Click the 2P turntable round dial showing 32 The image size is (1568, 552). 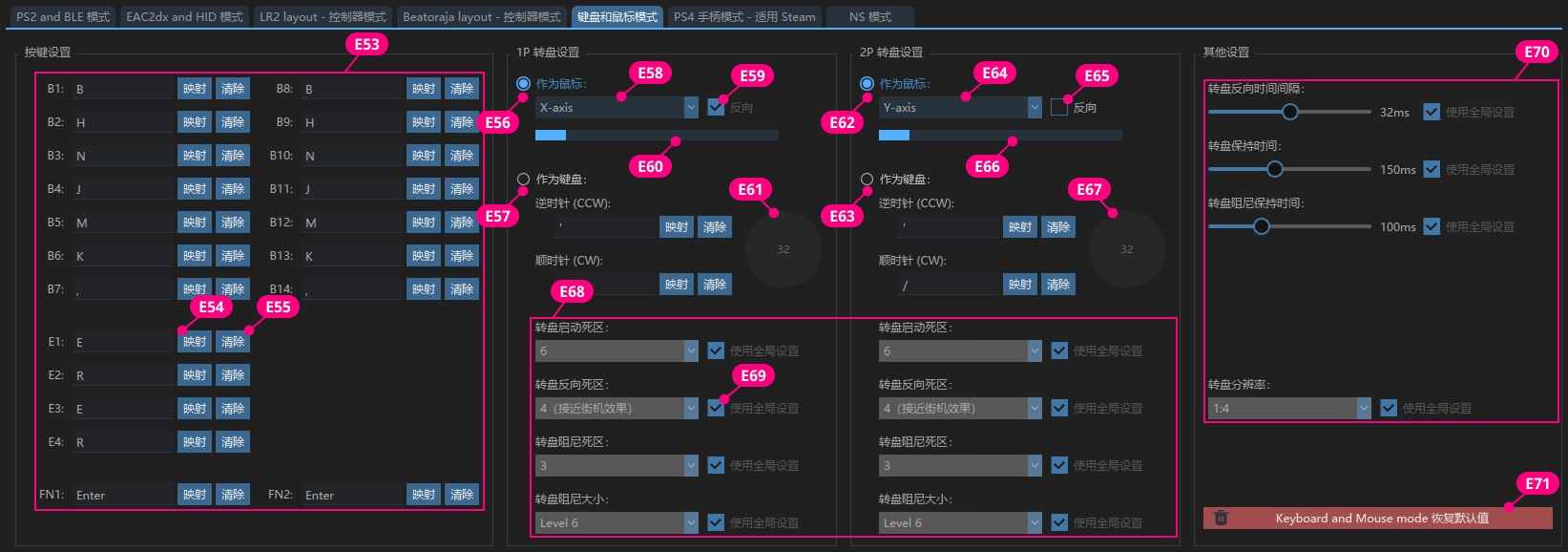tap(1126, 249)
